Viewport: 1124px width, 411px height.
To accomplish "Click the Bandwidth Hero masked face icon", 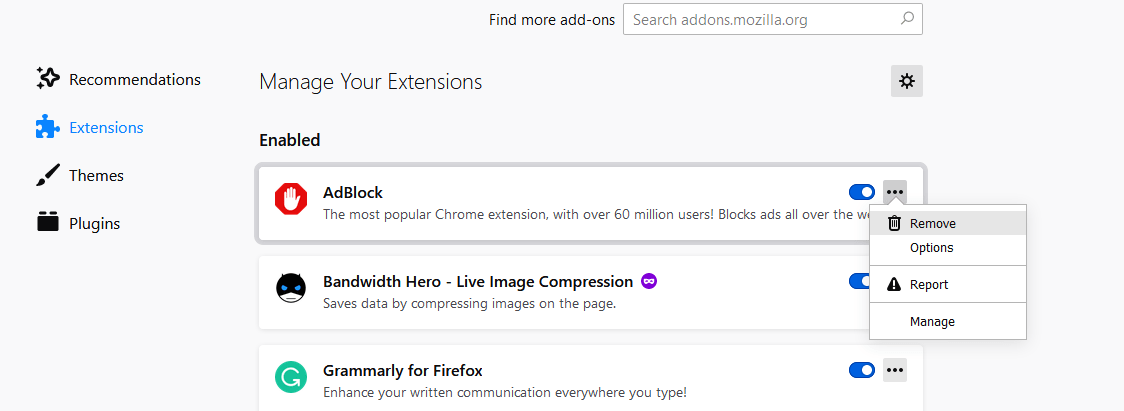I will coord(291,288).
